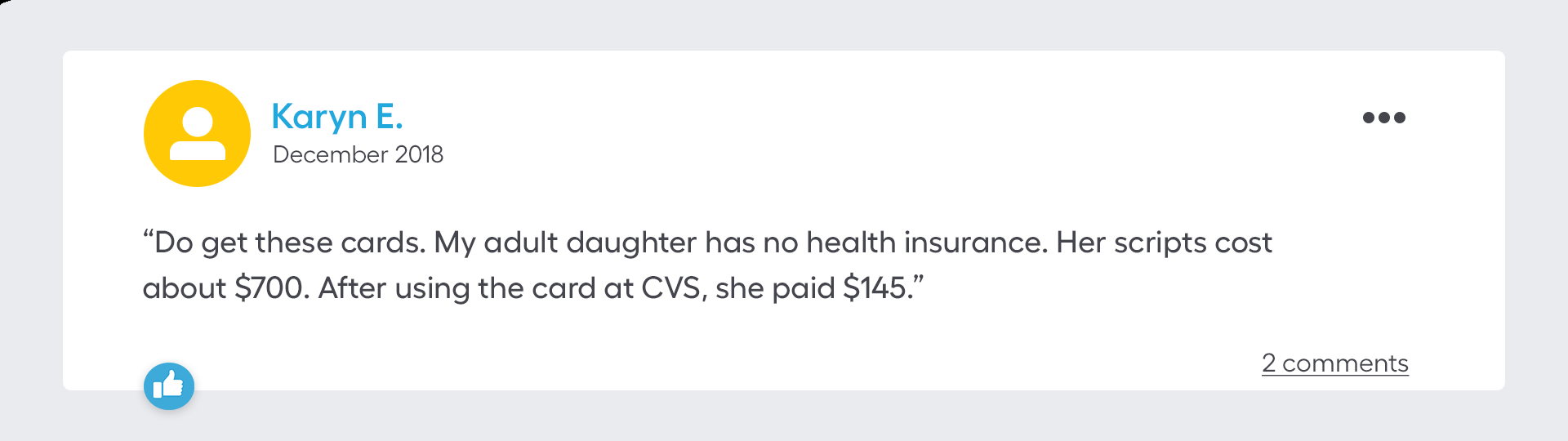Click the year "2018" in the date

(x=419, y=154)
